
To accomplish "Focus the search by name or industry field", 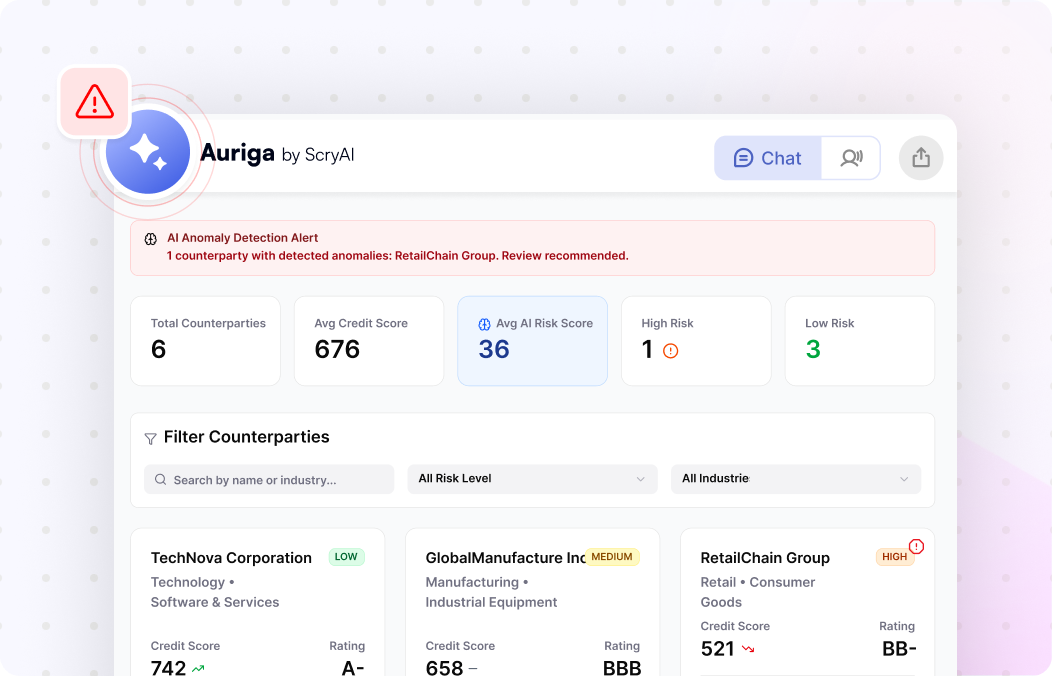I will [269, 480].
